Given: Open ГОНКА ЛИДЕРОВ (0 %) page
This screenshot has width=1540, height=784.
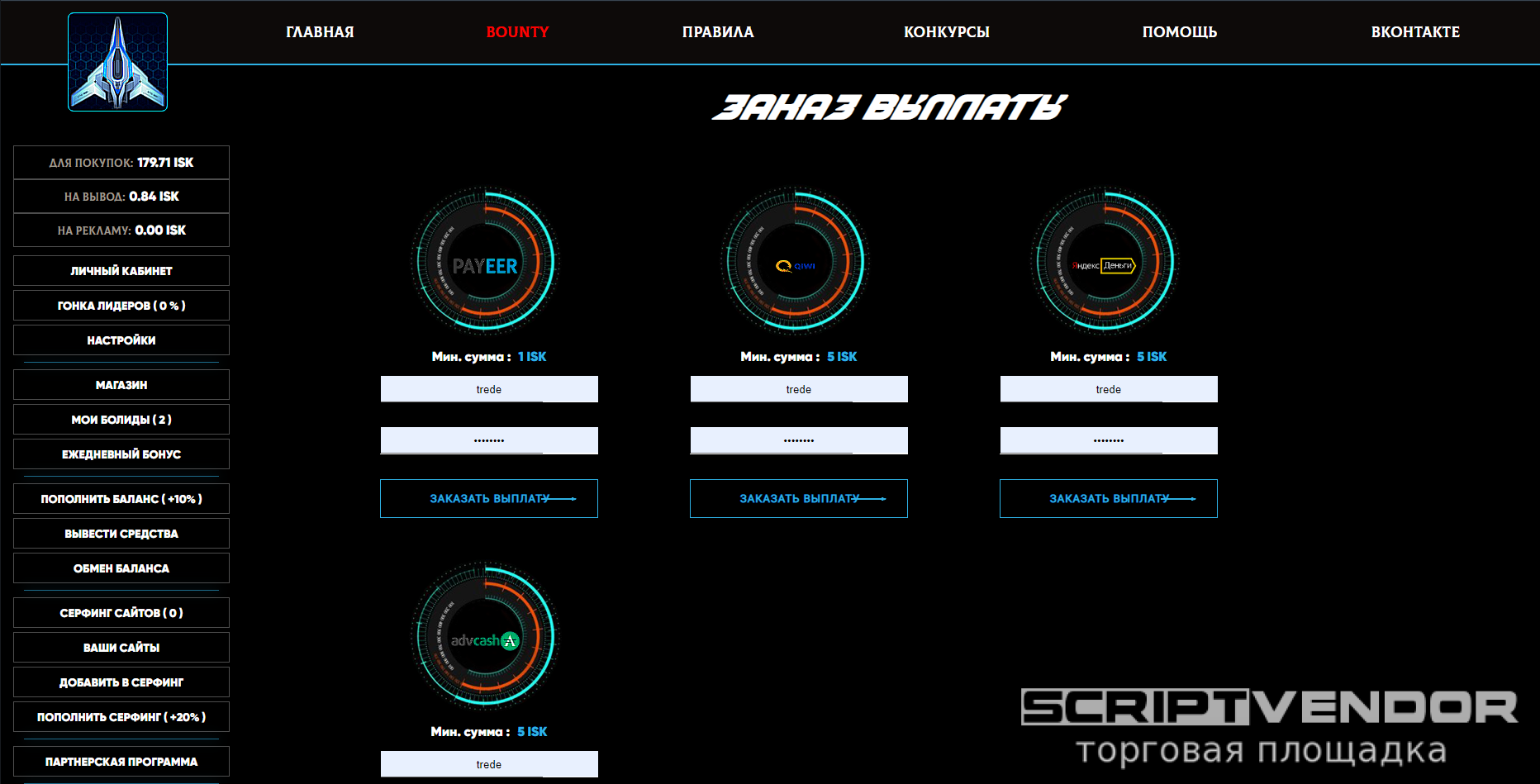Looking at the screenshot, I should 121,306.
